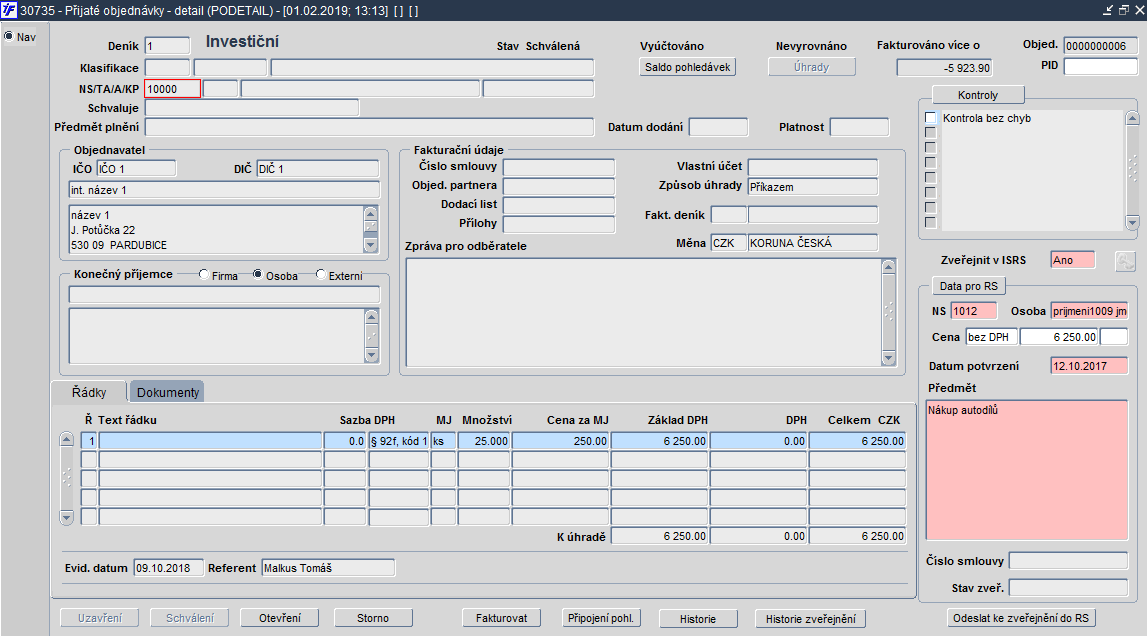Image resolution: width=1147 pixels, height=636 pixels.
Task: Open the Data pro RS section
Action: 969,286
